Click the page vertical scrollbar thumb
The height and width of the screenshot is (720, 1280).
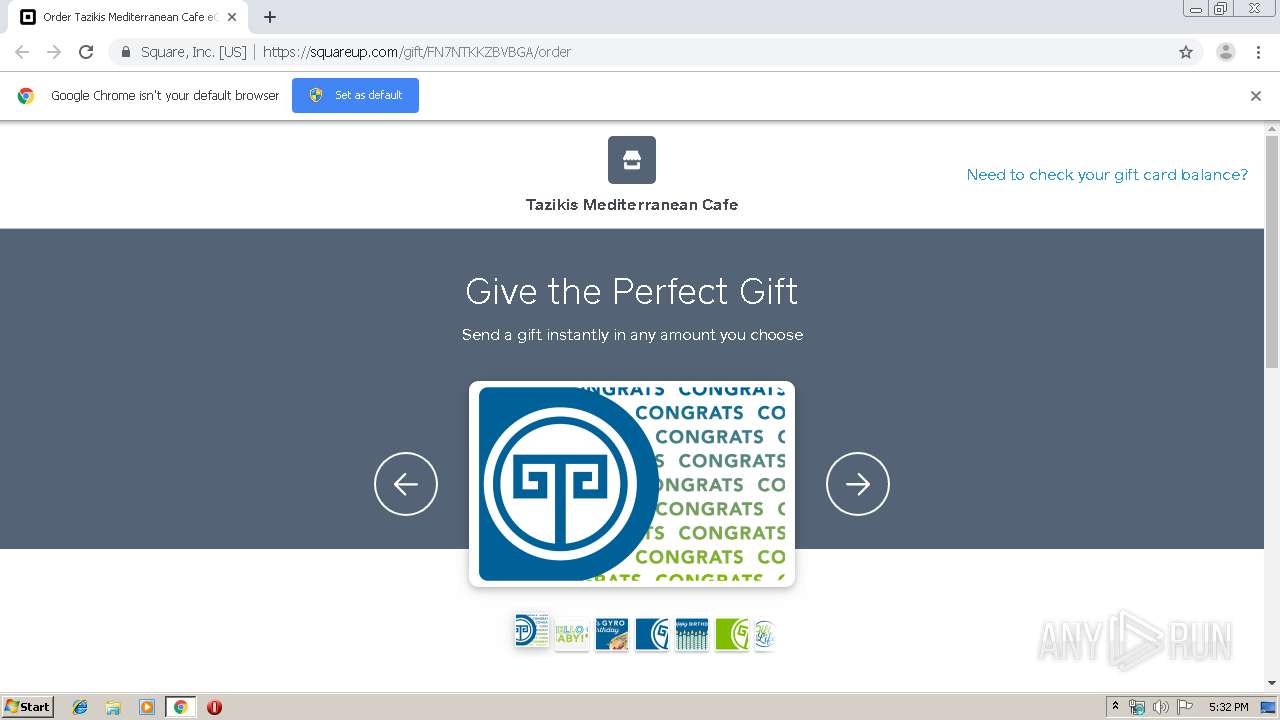coord(1272,252)
